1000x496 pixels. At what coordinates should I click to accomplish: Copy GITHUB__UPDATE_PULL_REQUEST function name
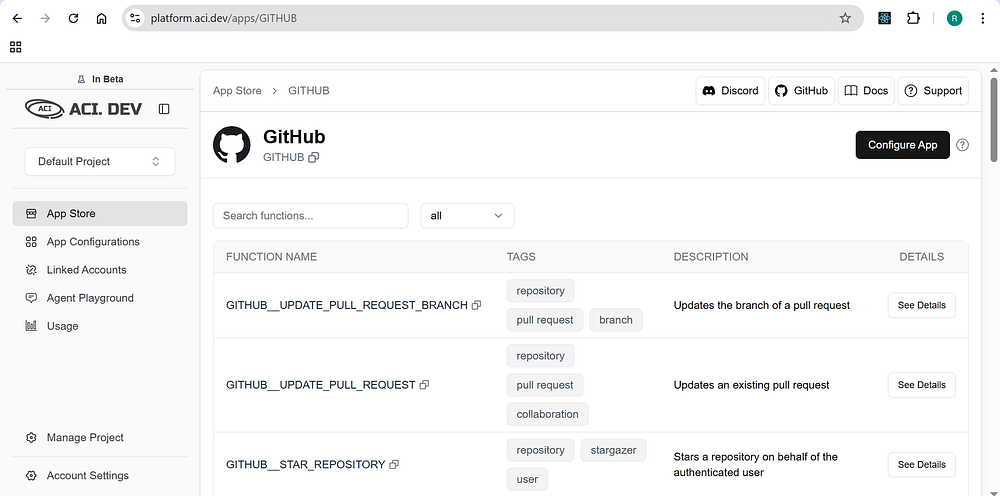[424, 385]
